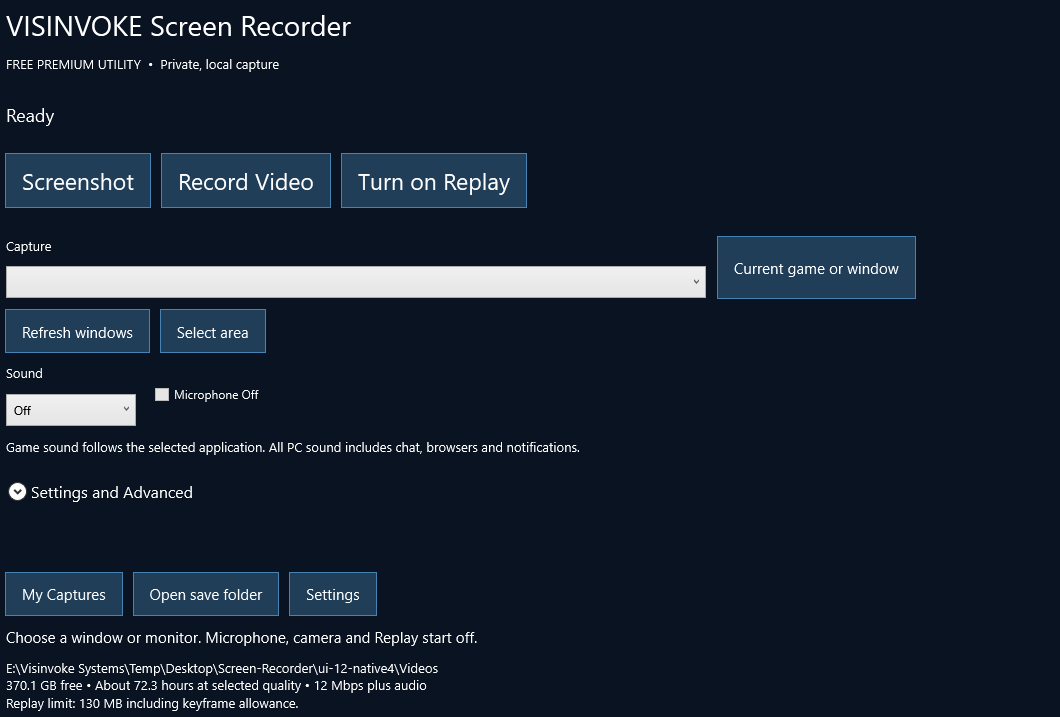This screenshot has width=1060, height=717.
Task: Click the Replay limit: 130 MB line
Action: pyautogui.click(x=152, y=703)
